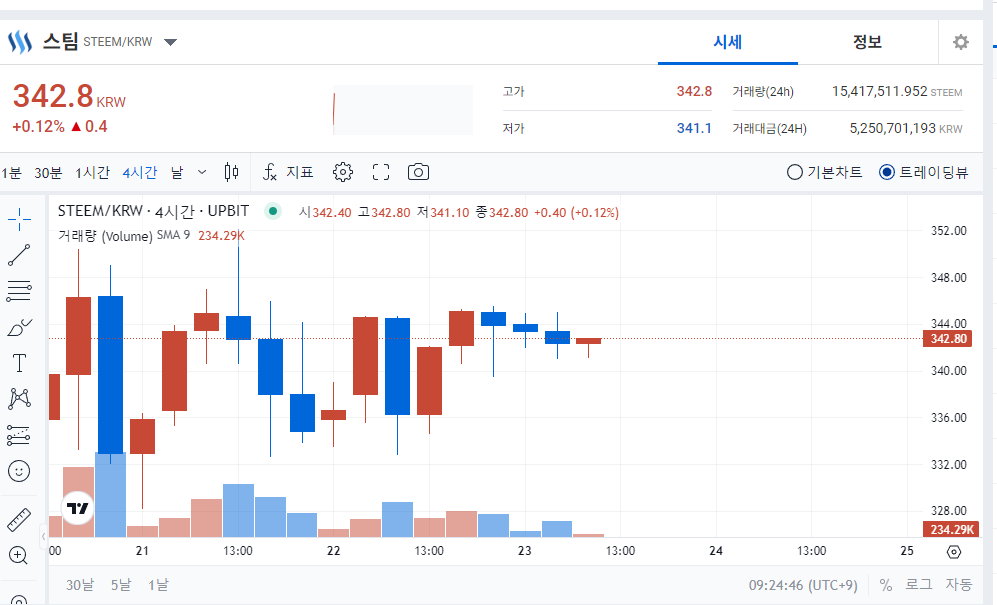Click the zoom in magnifier tool
Viewport: 997px width, 605px height.
(x=18, y=555)
